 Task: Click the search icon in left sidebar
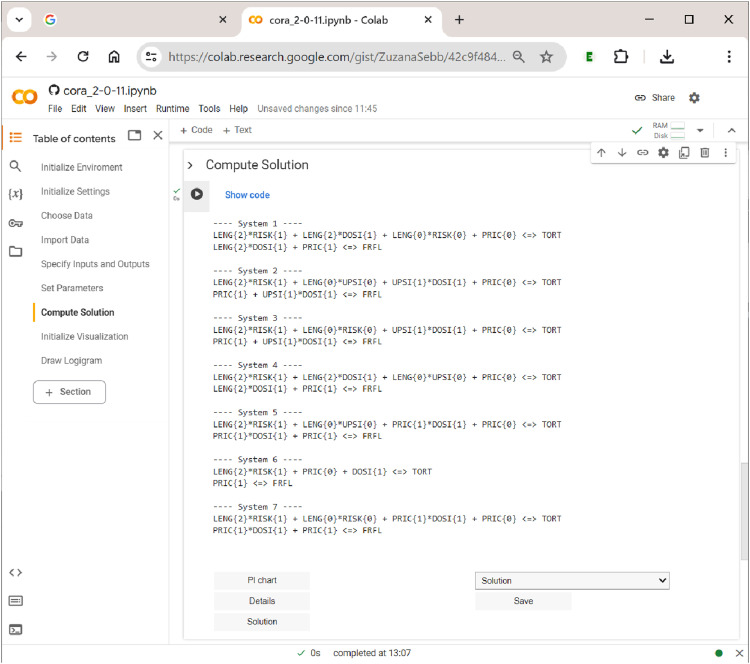click(15, 166)
